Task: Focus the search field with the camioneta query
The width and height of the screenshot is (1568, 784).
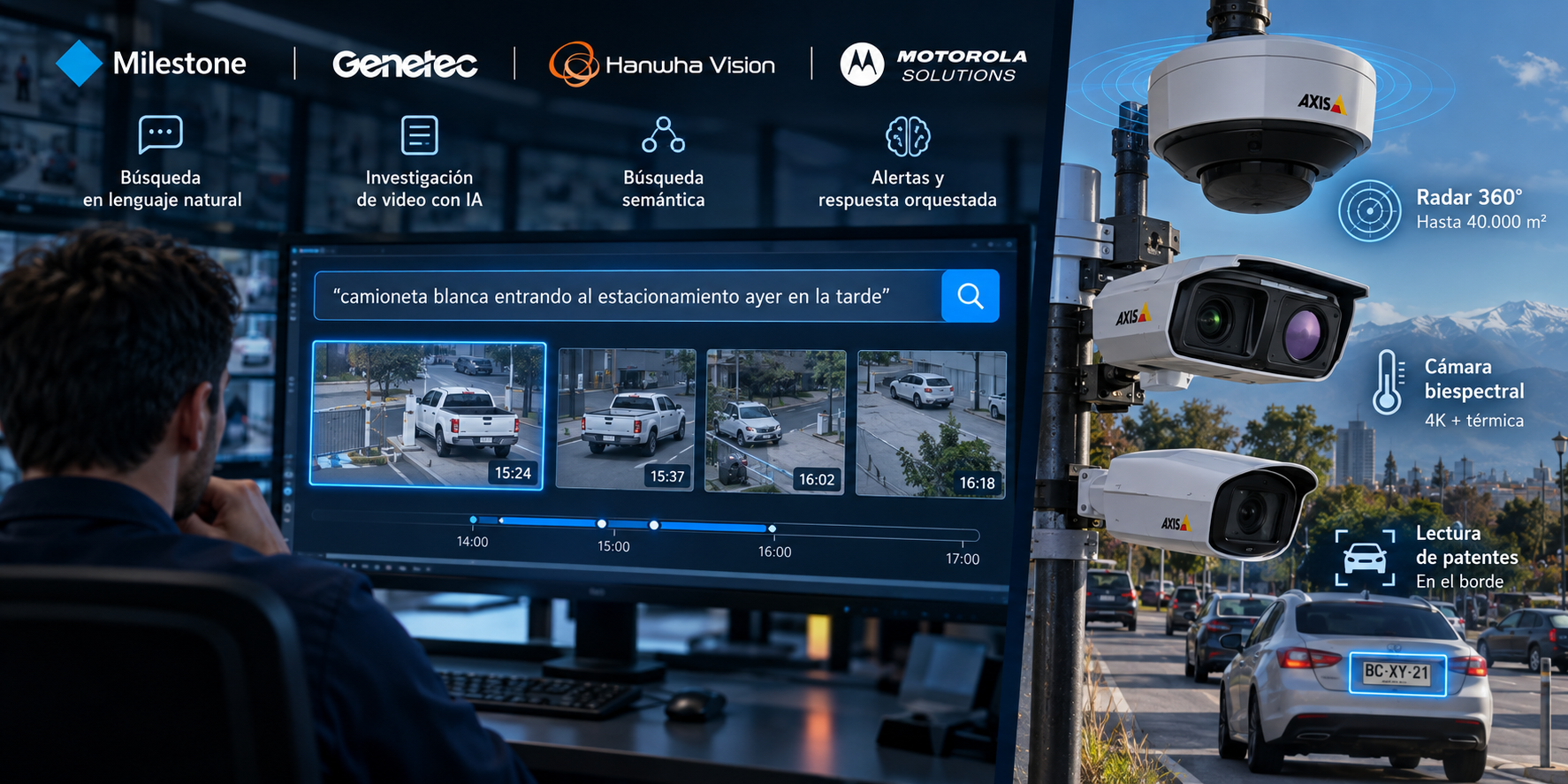Action: click(628, 296)
